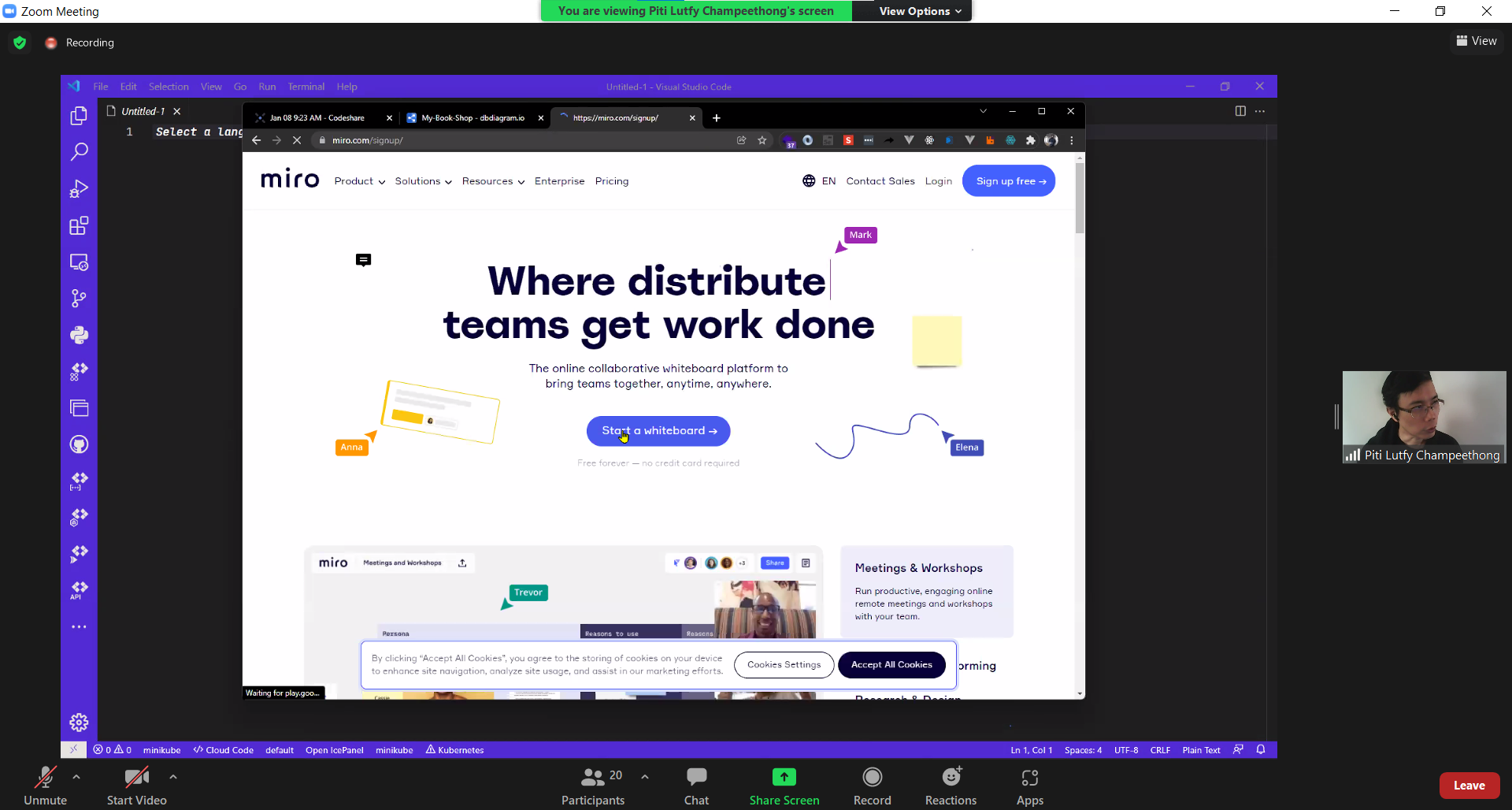Open browser tab search chevron
This screenshot has height=810, width=1512.
(983, 111)
